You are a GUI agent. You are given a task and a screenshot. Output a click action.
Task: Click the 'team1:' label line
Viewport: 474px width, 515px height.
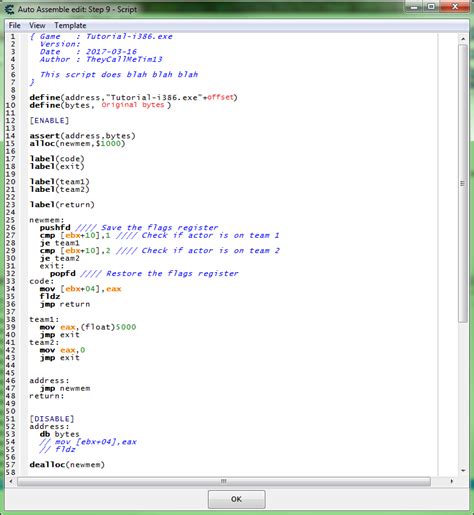point(44,319)
